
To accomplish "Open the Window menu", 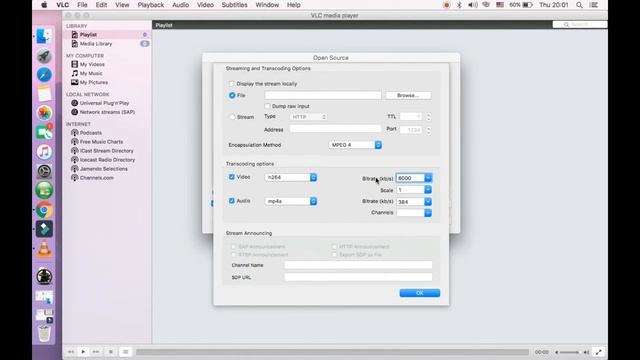I will pos(267,5).
